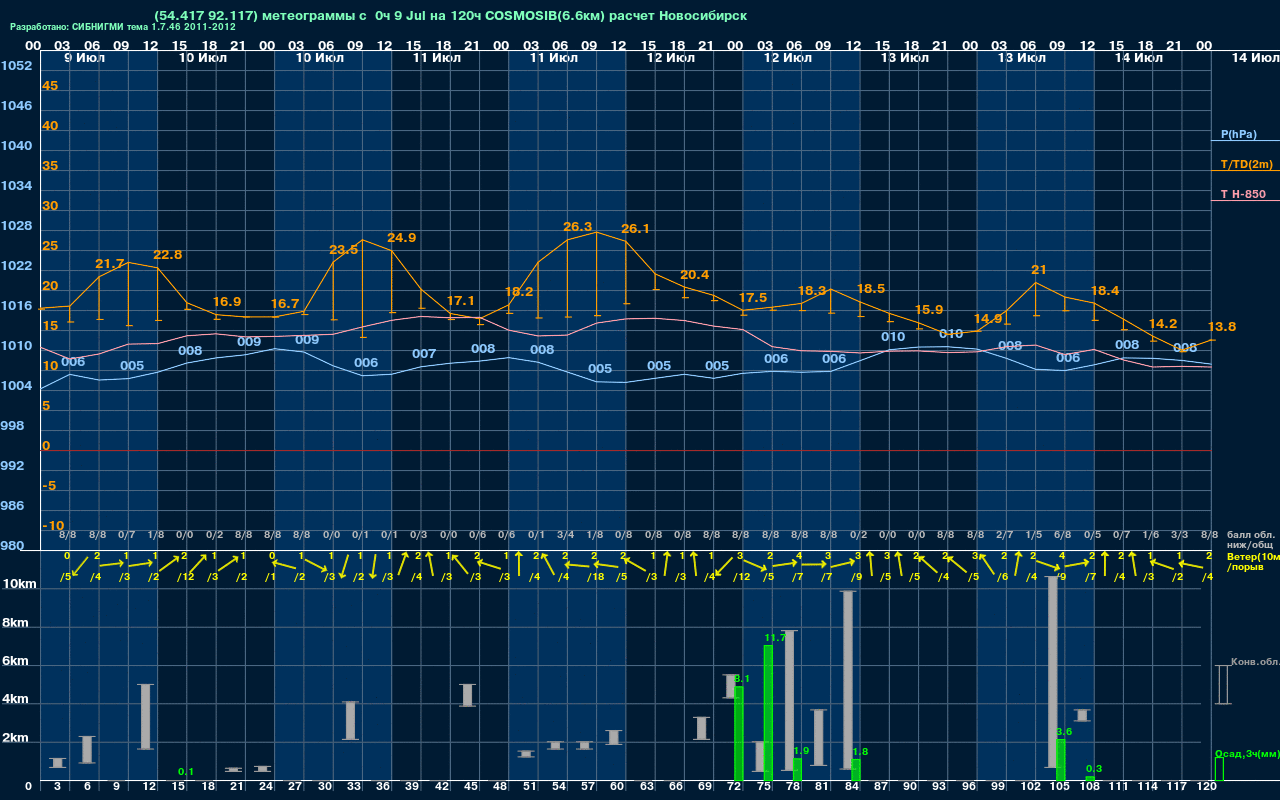Click the hour 48 label on bottom axis

click(501, 787)
